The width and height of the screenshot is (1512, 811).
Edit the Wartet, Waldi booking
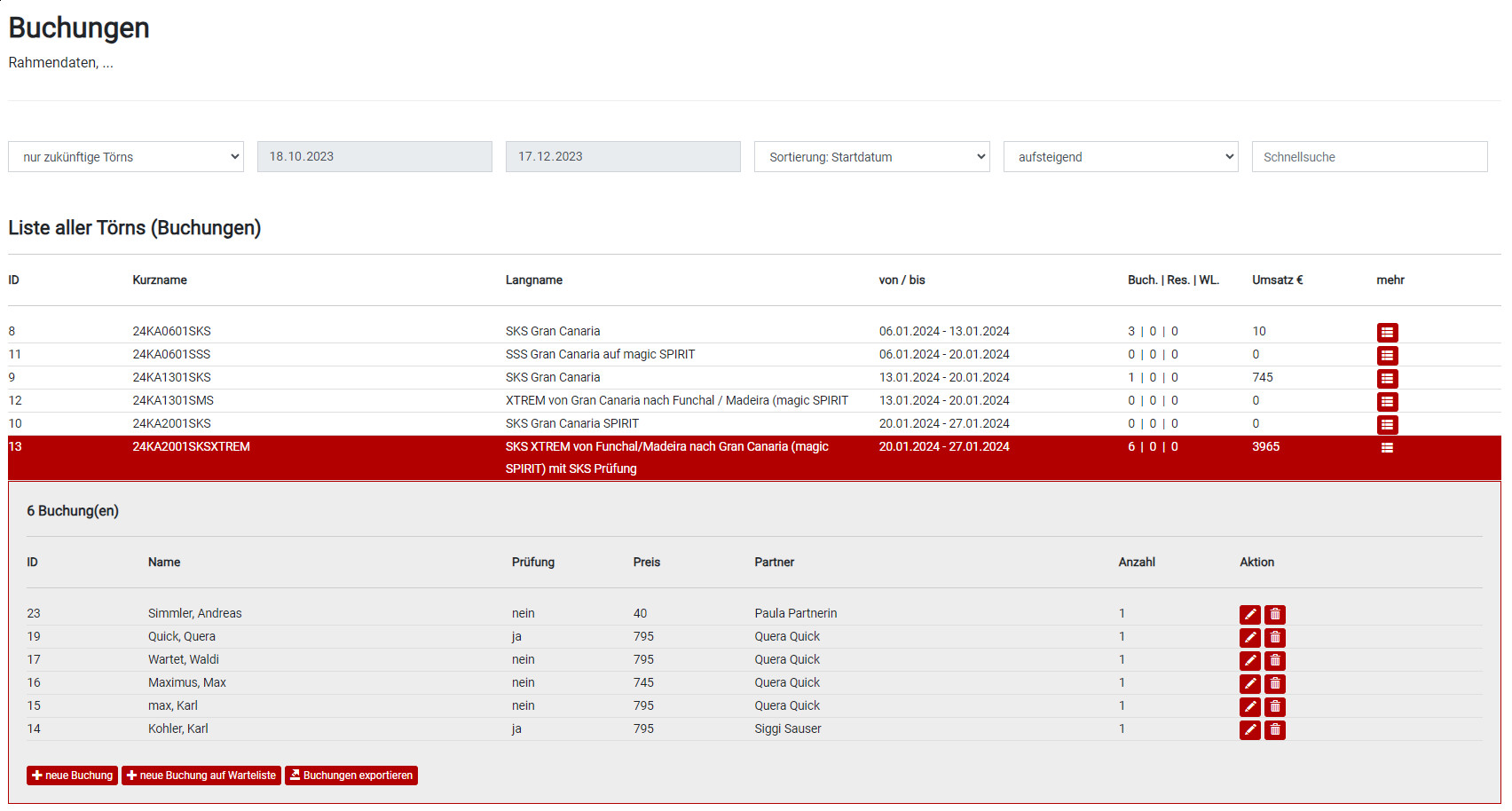1249,661
